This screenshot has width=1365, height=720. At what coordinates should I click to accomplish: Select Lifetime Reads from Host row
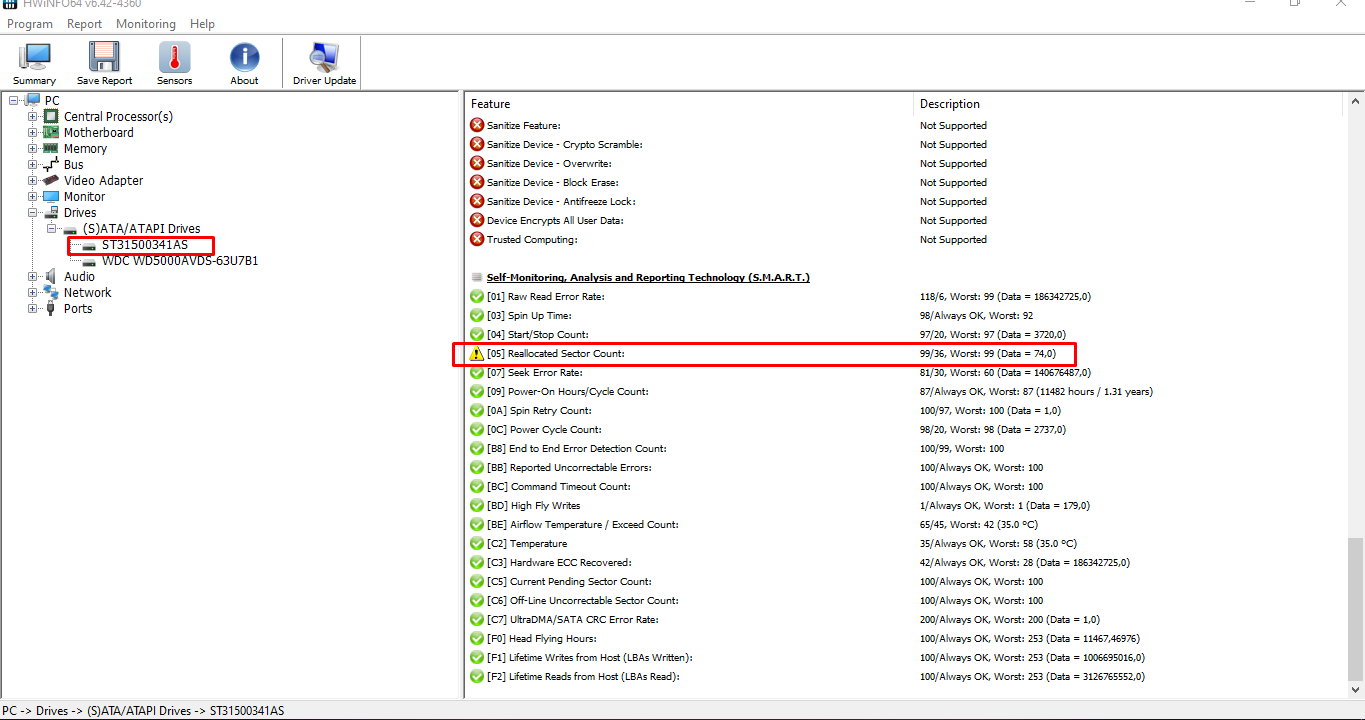(x=905, y=676)
